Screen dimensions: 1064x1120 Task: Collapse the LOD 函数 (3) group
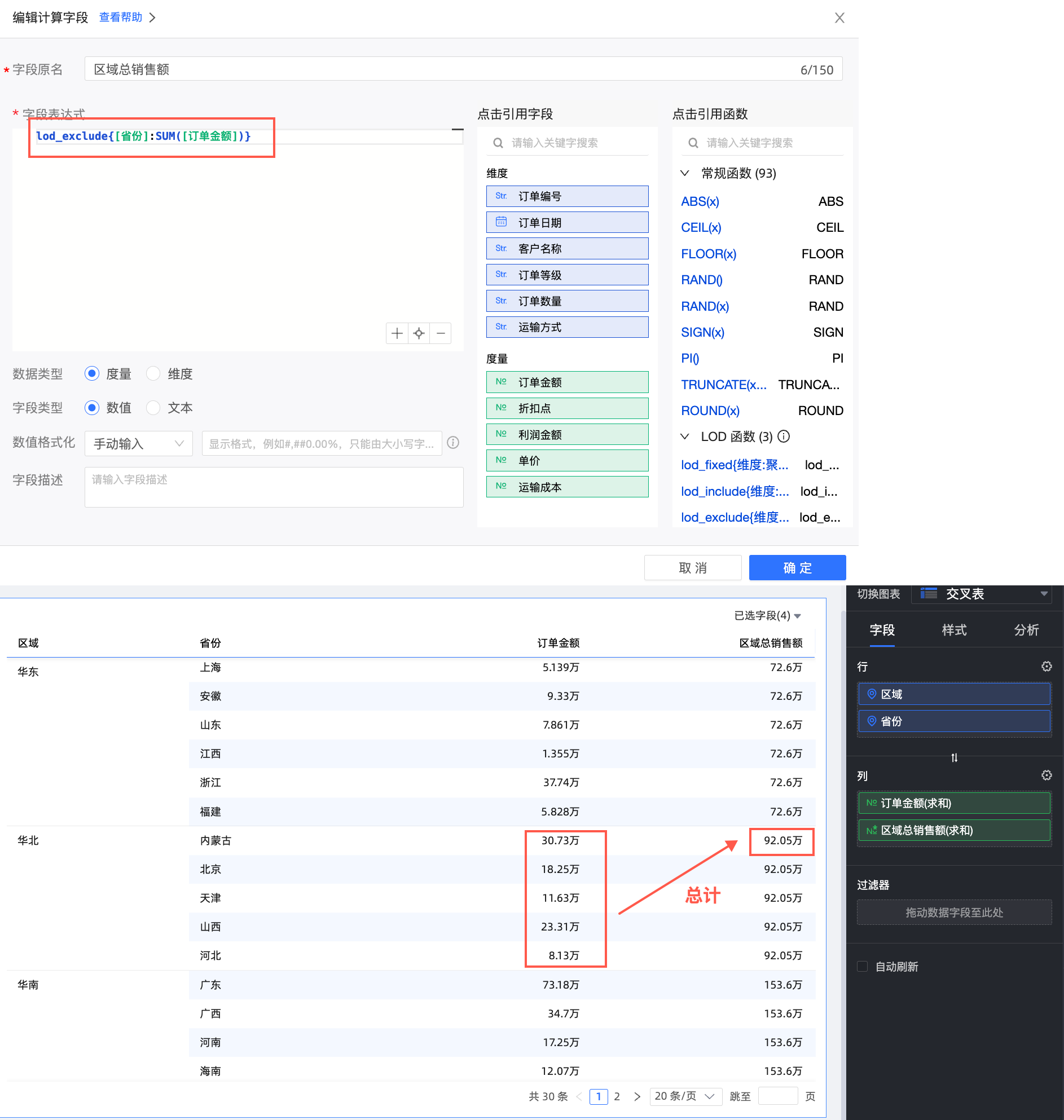[684, 436]
